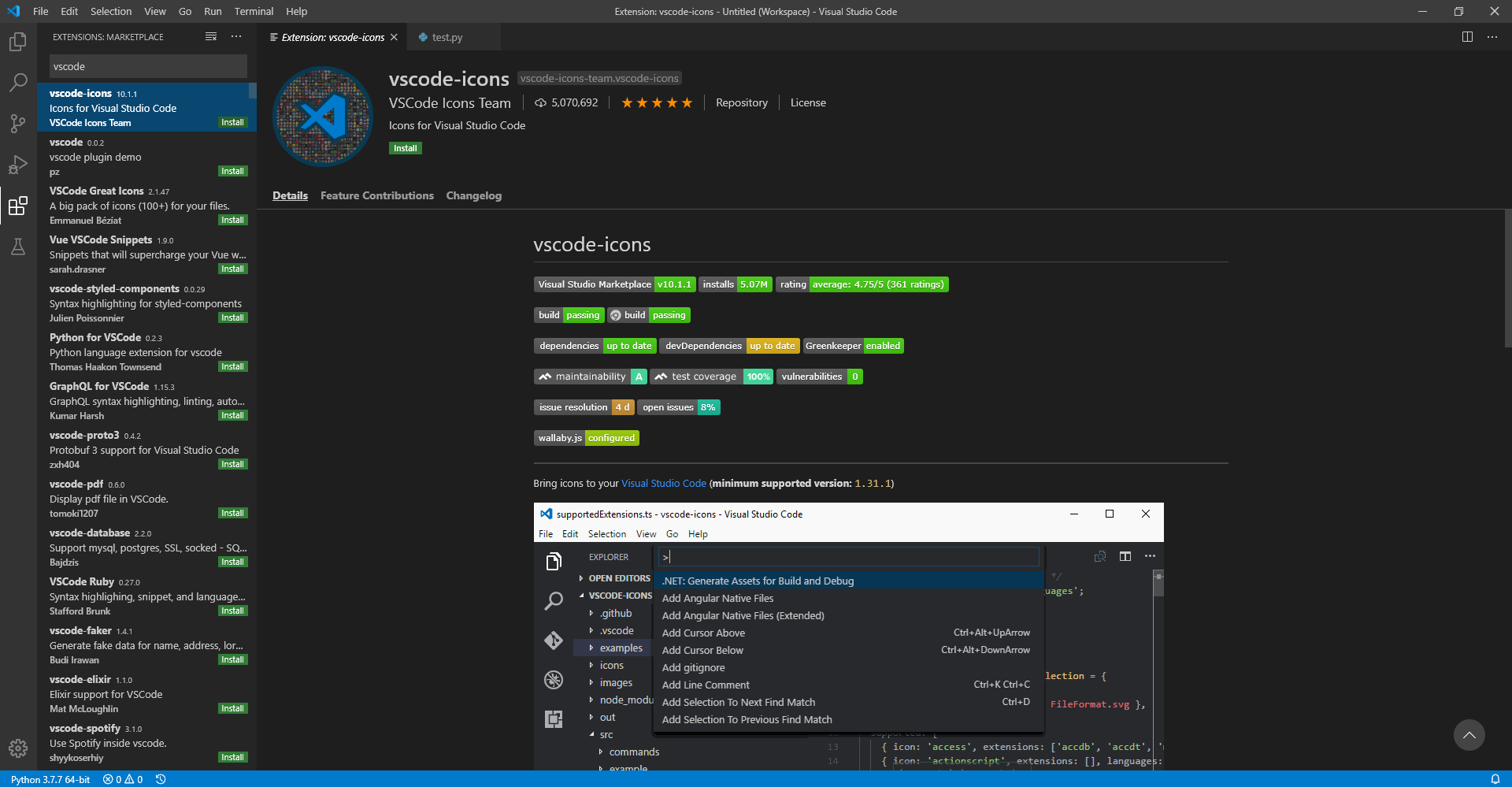The image size is (1512, 787).
Task: Open the Source Control view
Action: (x=18, y=124)
